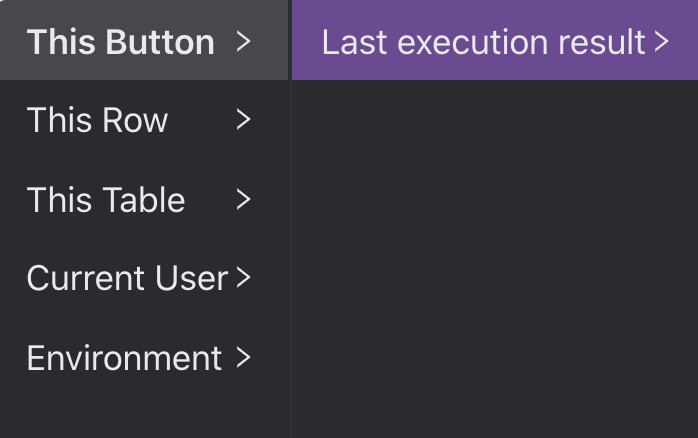Click the blank space below Environment
The image size is (698, 438).
pos(140,410)
